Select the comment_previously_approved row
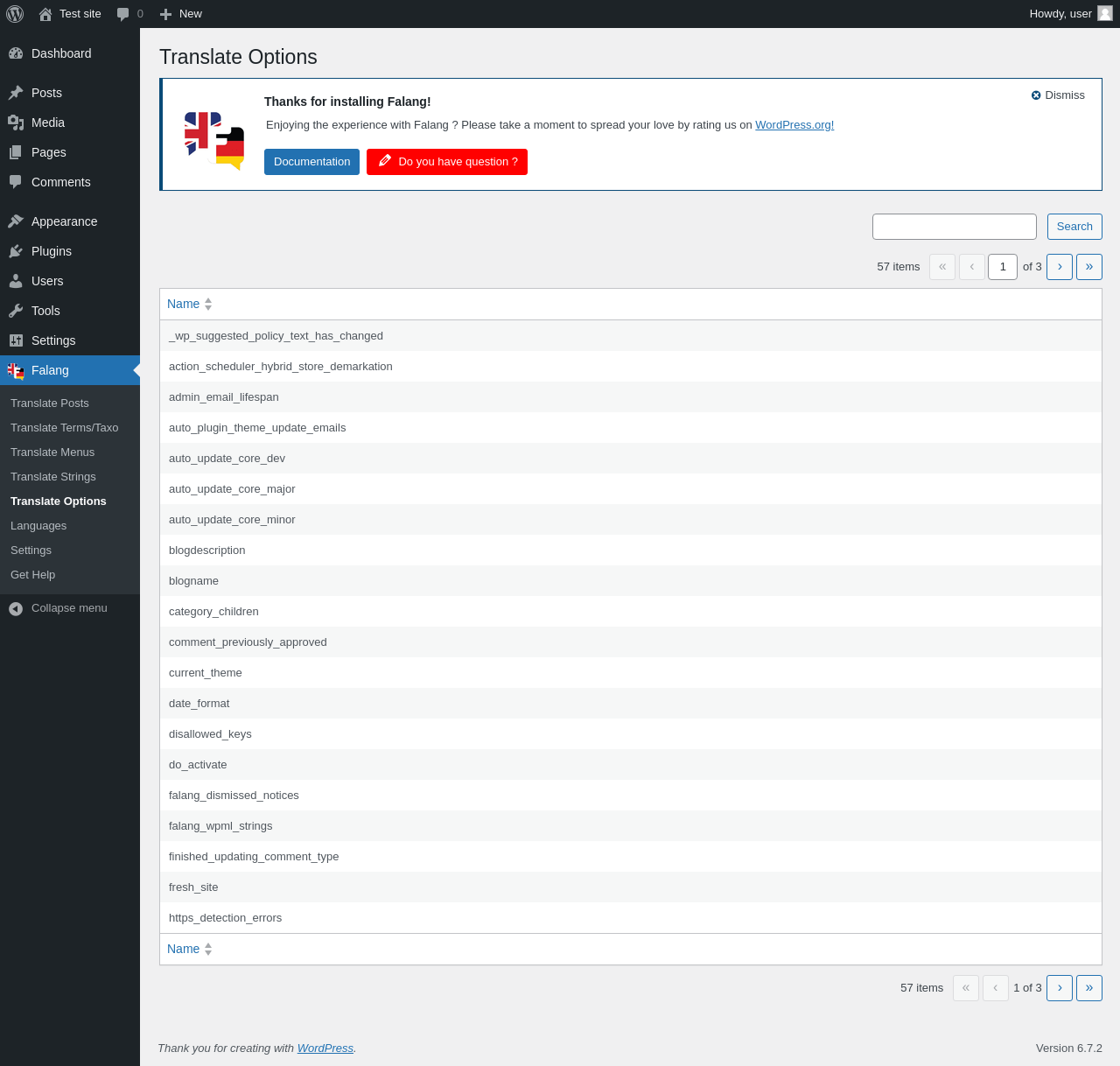 point(631,642)
